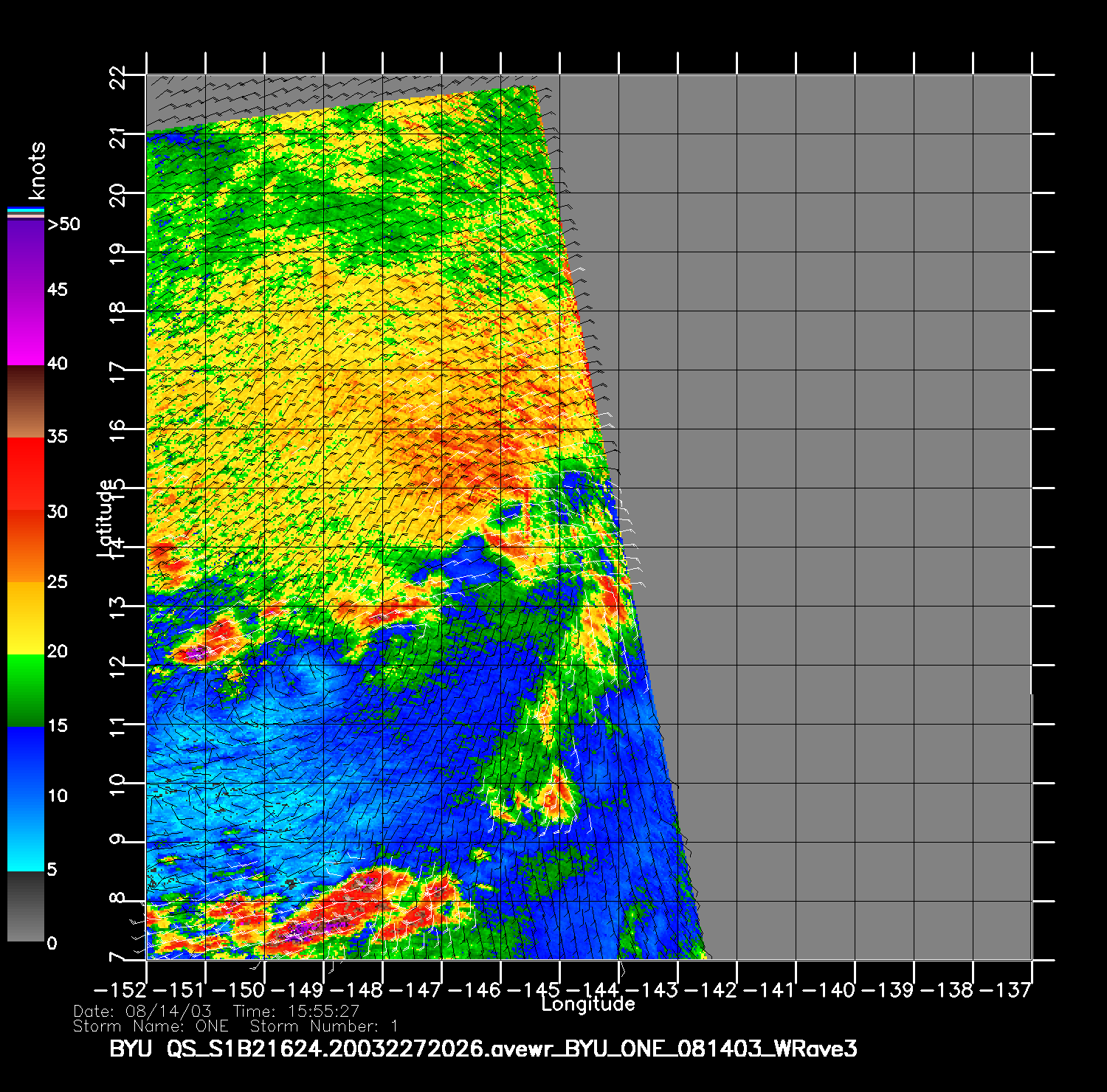Click the 'Latitude' axis title
This screenshot has height=1092, width=1107.
[x=106, y=518]
